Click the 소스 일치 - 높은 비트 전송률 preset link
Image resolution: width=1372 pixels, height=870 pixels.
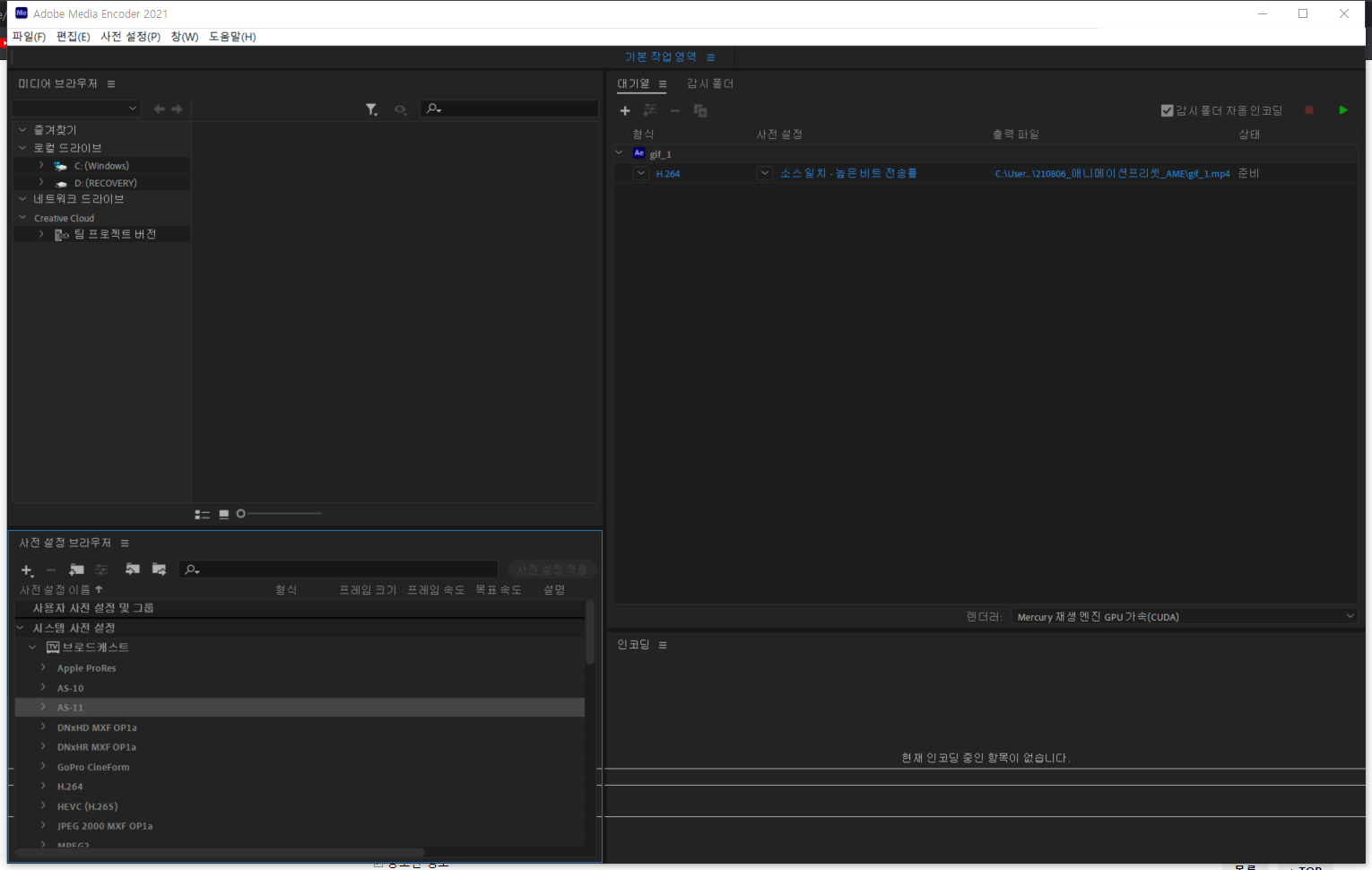click(x=848, y=173)
